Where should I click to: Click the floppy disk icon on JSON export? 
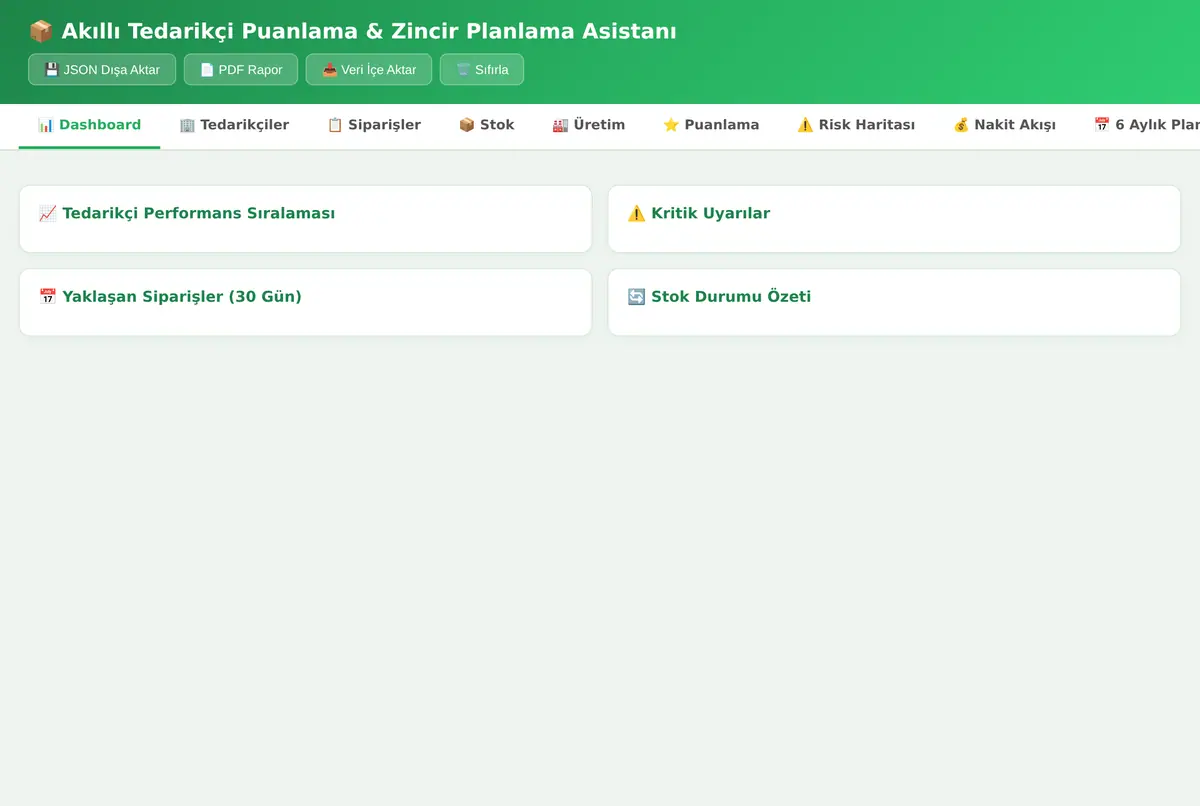coord(52,70)
